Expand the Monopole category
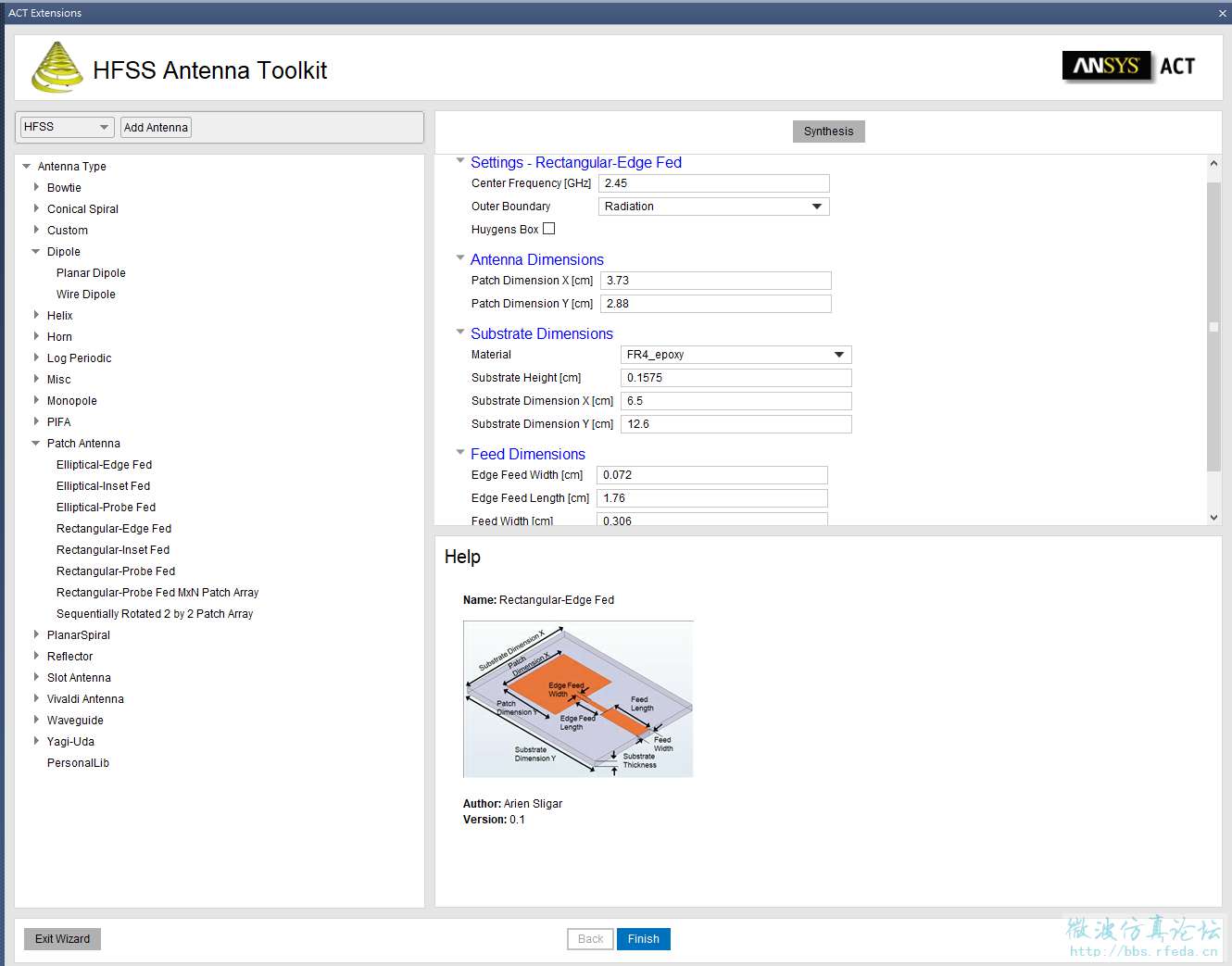 (36, 400)
